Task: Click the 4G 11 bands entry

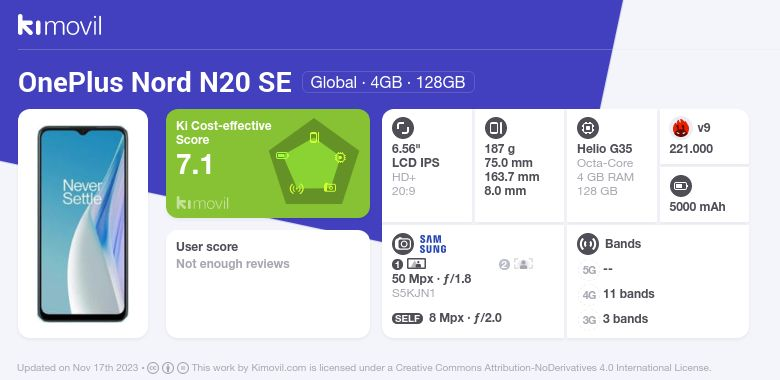Action: click(617, 294)
